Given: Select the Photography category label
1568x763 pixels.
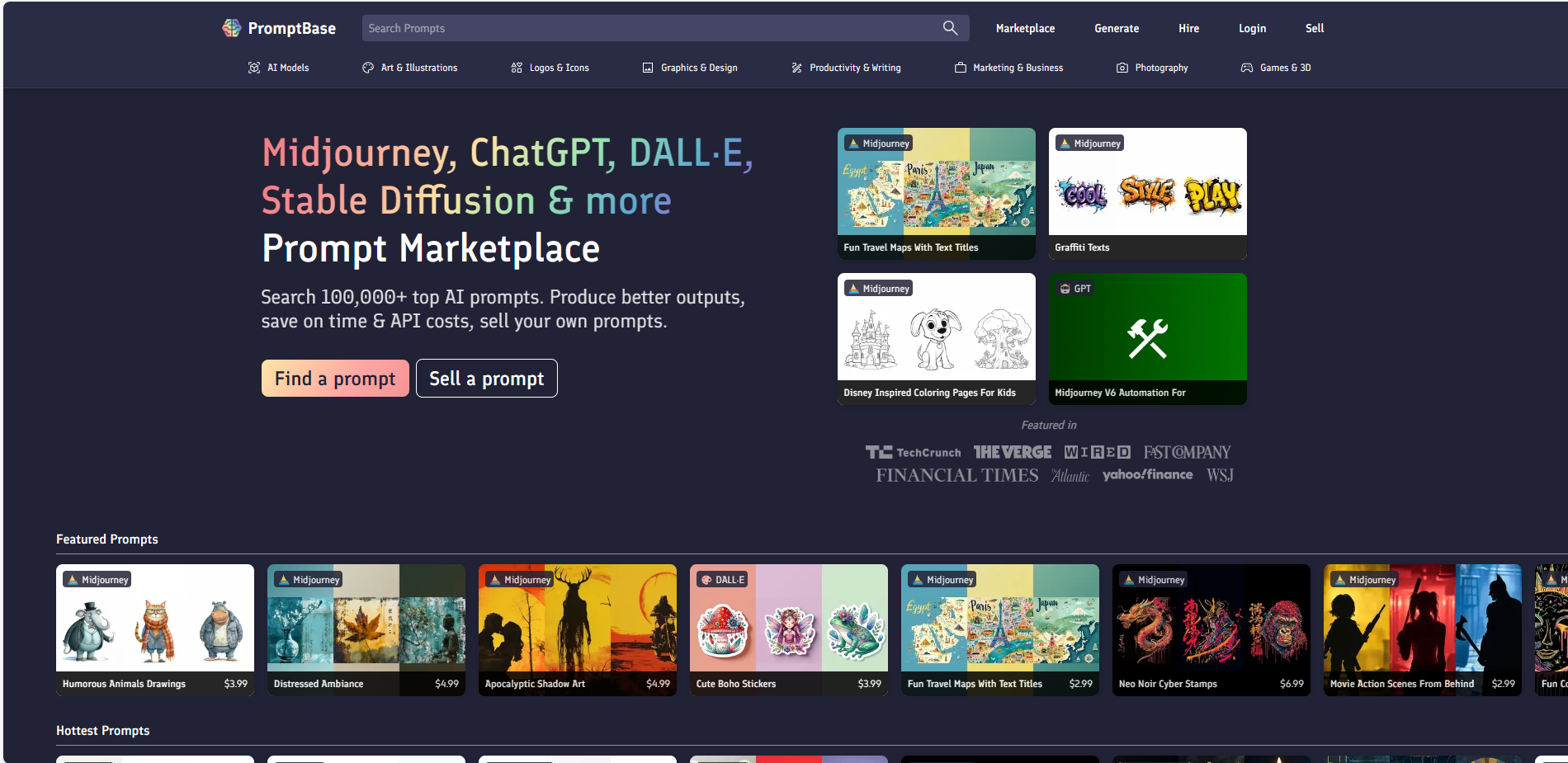Looking at the screenshot, I should click(x=1161, y=68).
